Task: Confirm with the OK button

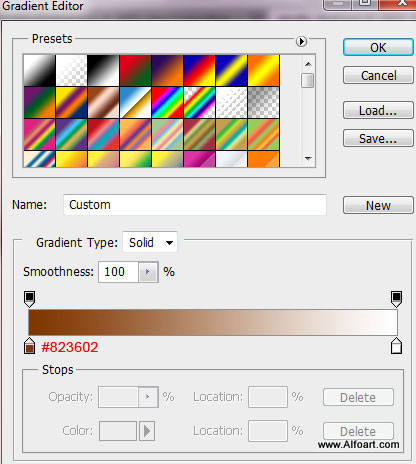Action: point(378,48)
